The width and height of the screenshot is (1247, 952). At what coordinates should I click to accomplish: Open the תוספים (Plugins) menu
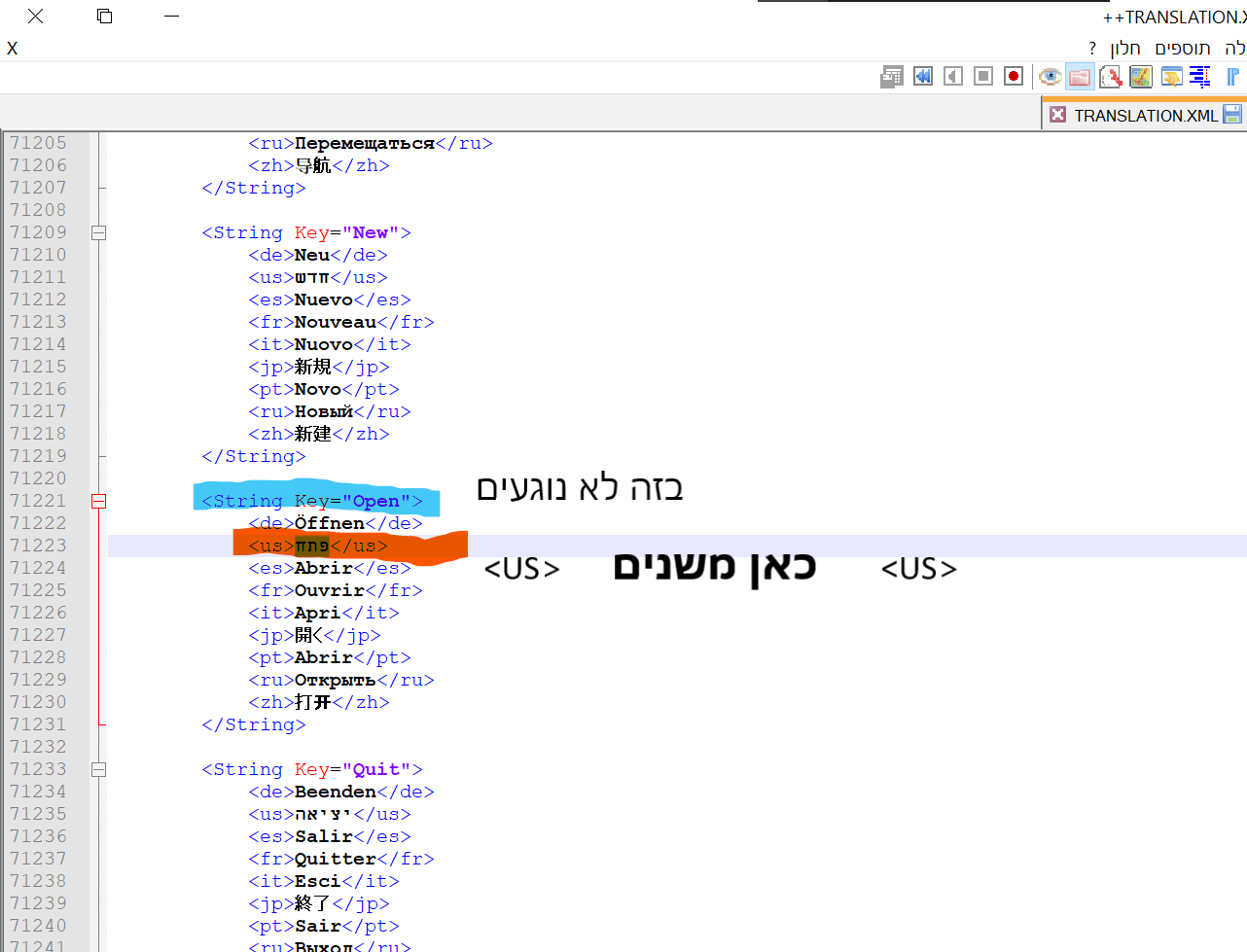click(1182, 48)
